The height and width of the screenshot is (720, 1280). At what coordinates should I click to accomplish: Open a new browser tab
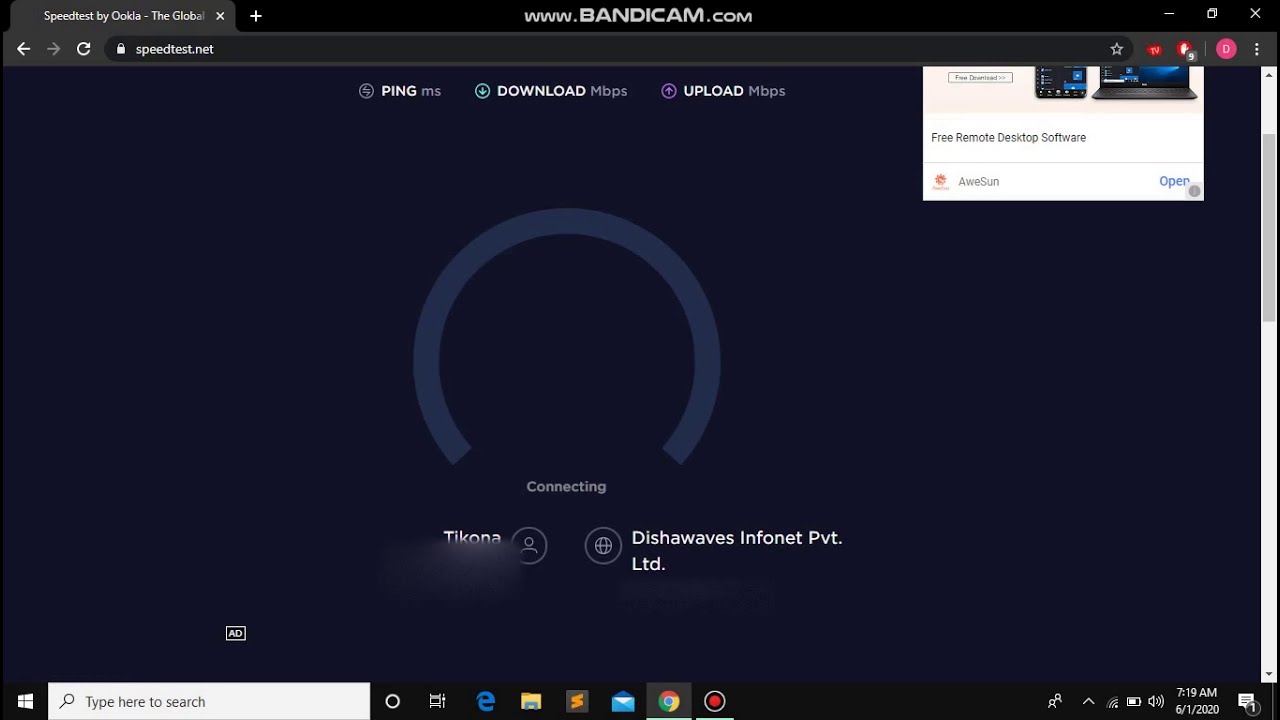point(256,16)
